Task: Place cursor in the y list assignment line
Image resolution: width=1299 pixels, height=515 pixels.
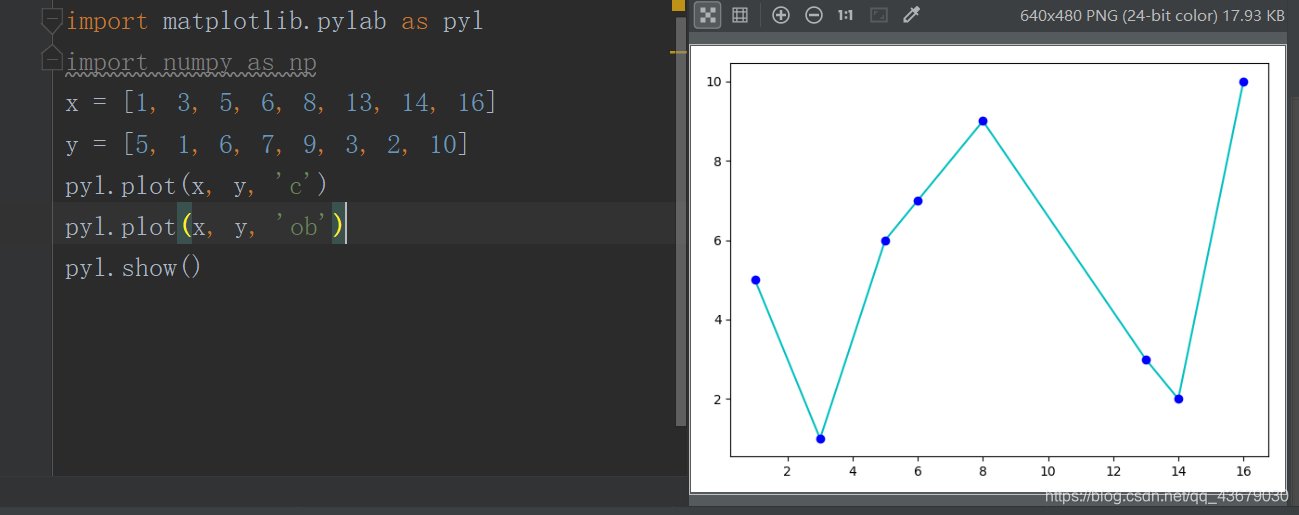Action: click(267, 144)
